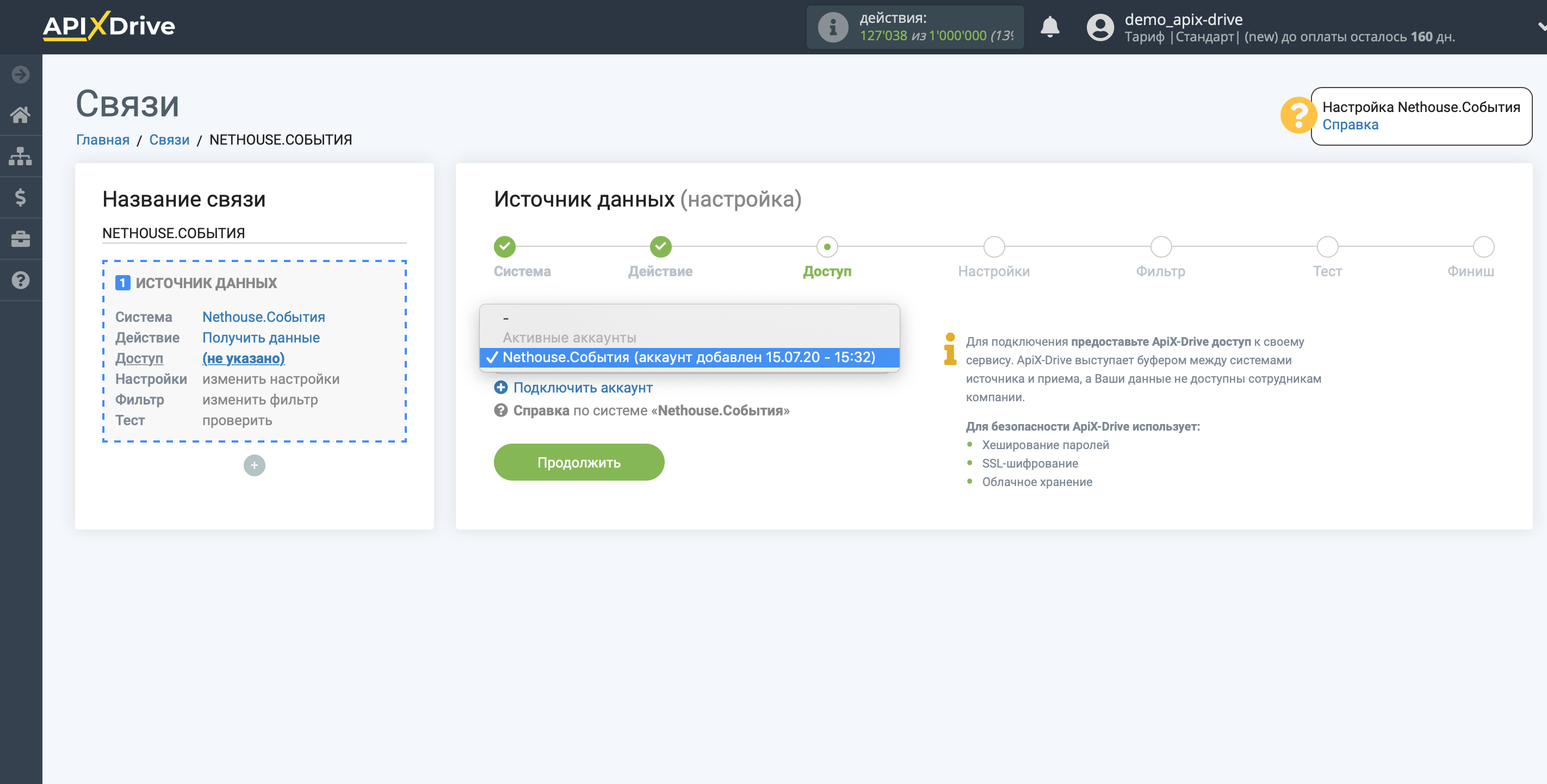Screen dimensions: 1547x784
Task: Click actions counter 127'038 из 1'000'000
Action: tap(936, 35)
